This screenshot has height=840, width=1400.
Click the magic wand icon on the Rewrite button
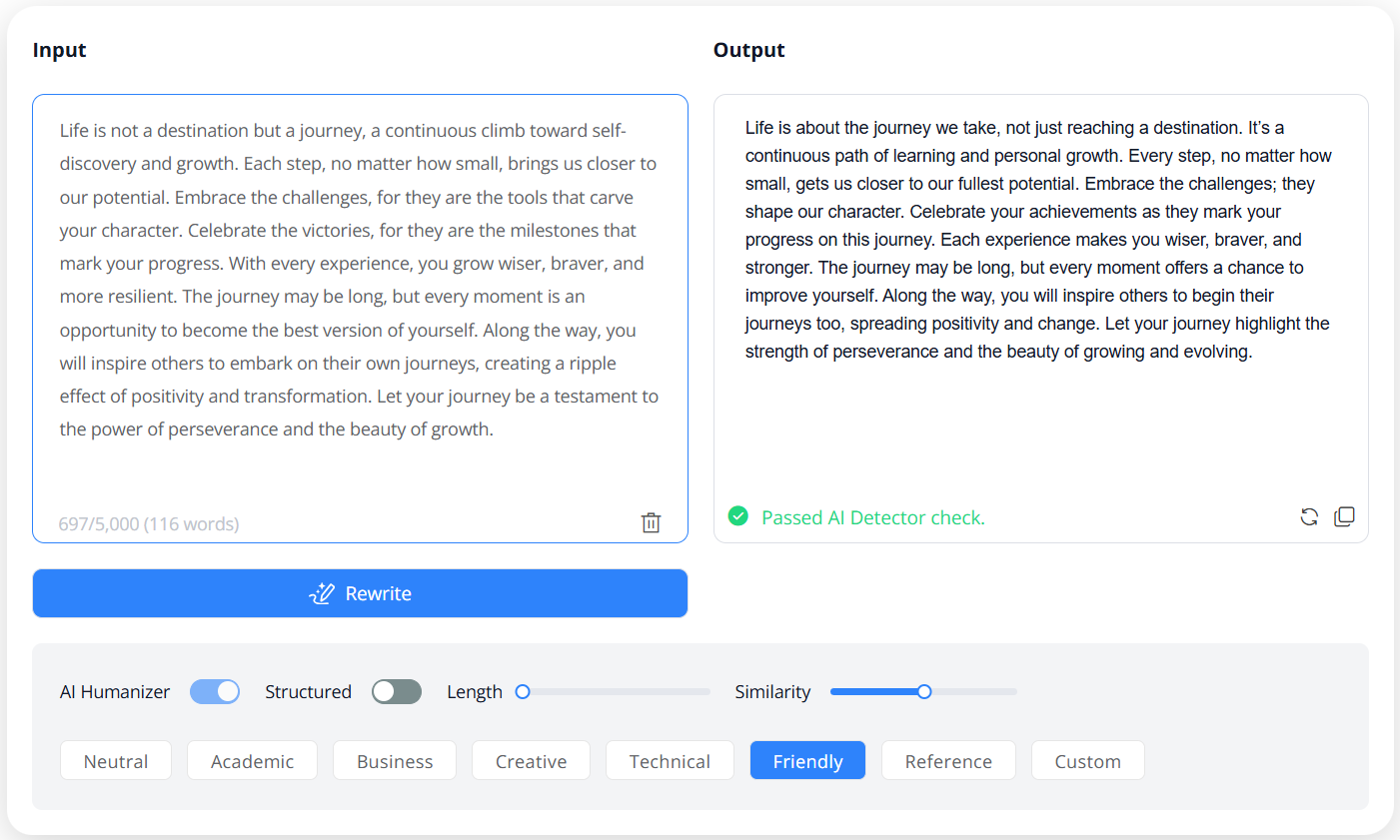(321, 592)
